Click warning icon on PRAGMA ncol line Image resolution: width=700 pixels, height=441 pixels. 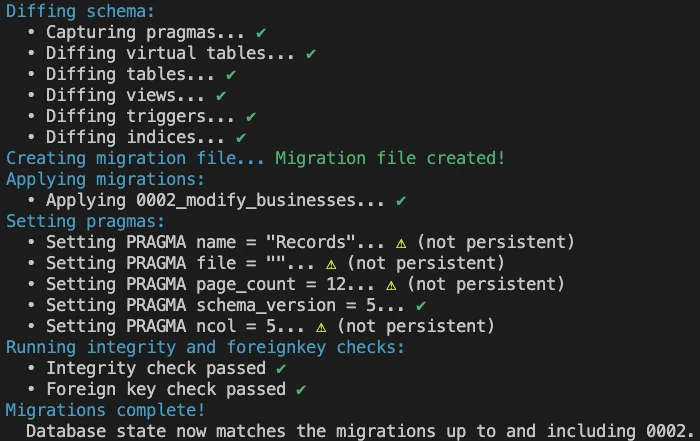click(321, 327)
